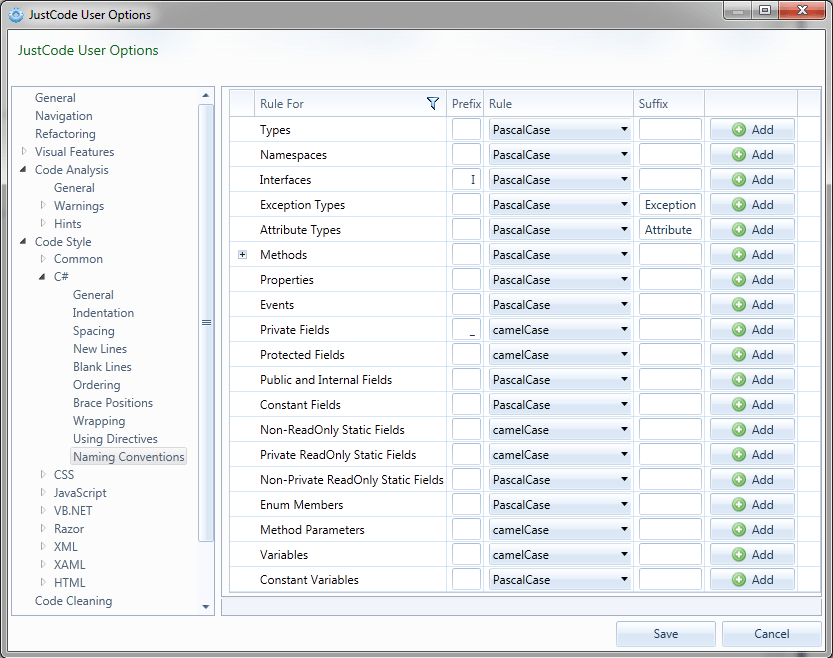Click the tree scrollbar up arrow
The height and width of the screenshot is (658, 833).
[206, 96]
